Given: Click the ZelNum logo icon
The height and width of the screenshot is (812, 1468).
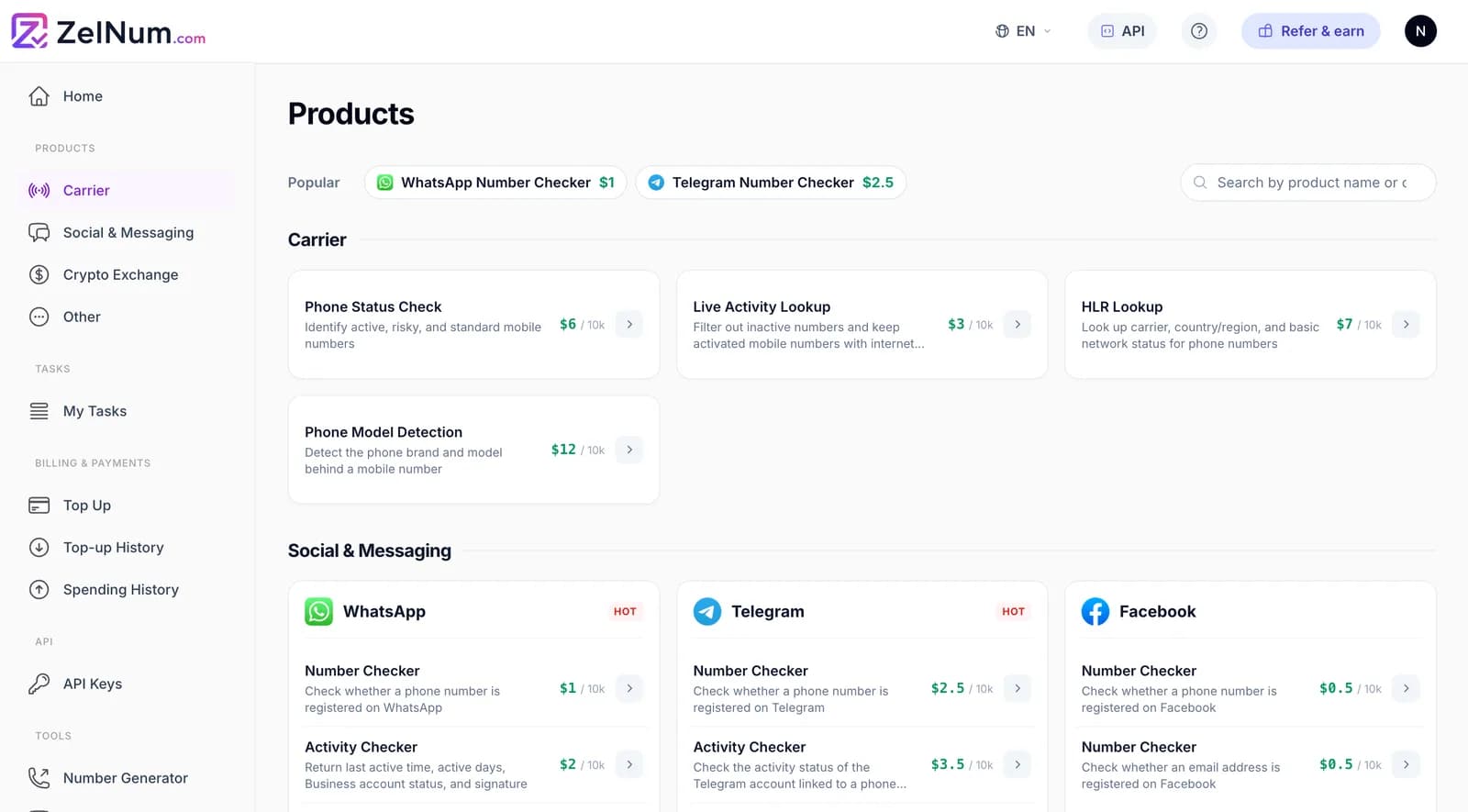Looking at the screenshot, I should pos(29,31).
